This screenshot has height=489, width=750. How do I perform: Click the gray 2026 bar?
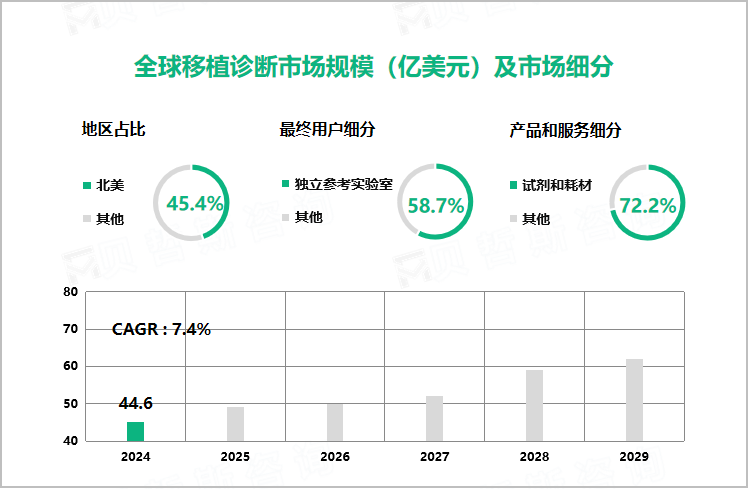(335, 422)
